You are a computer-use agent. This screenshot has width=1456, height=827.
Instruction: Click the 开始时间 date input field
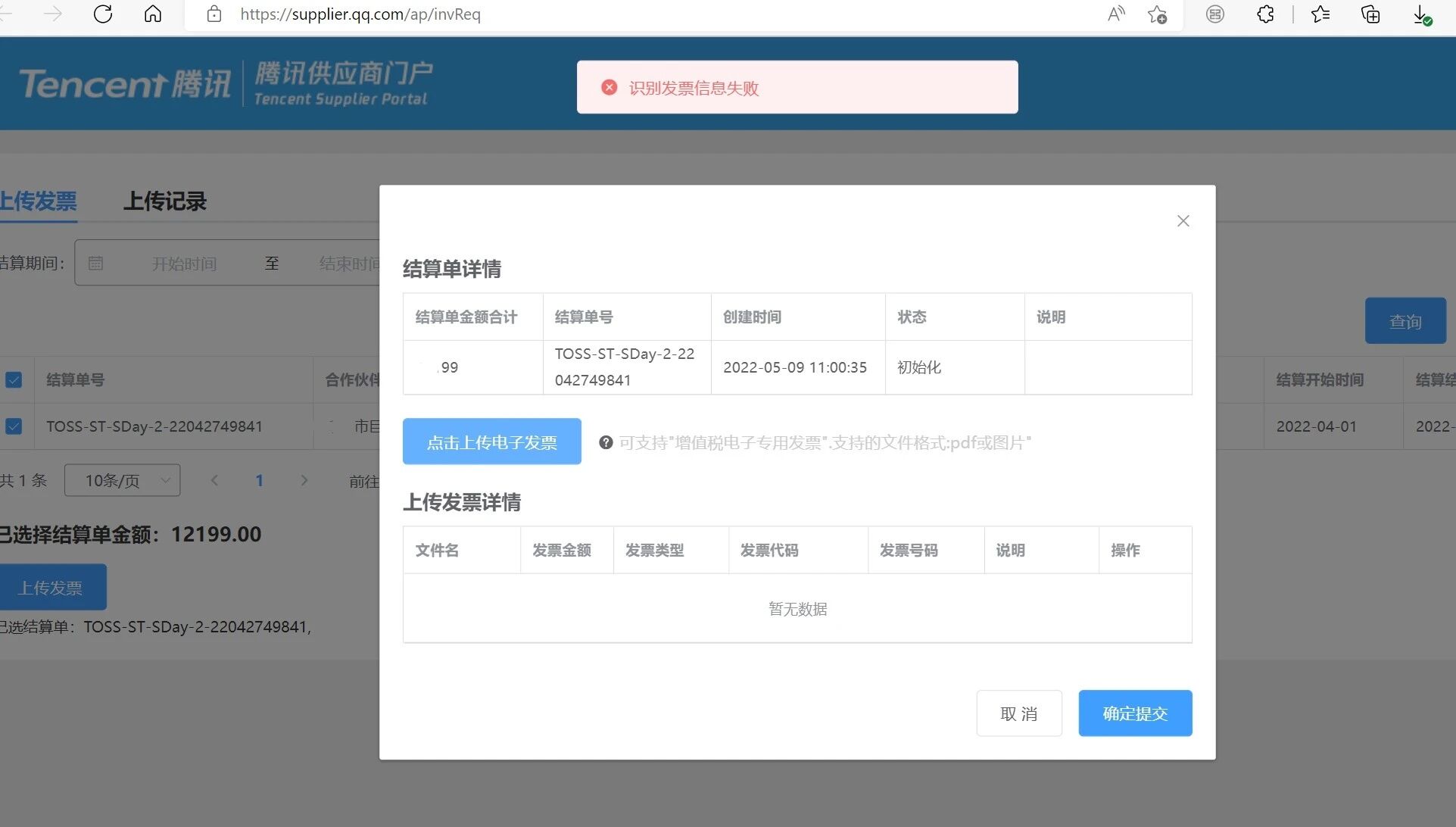(184, 264)
